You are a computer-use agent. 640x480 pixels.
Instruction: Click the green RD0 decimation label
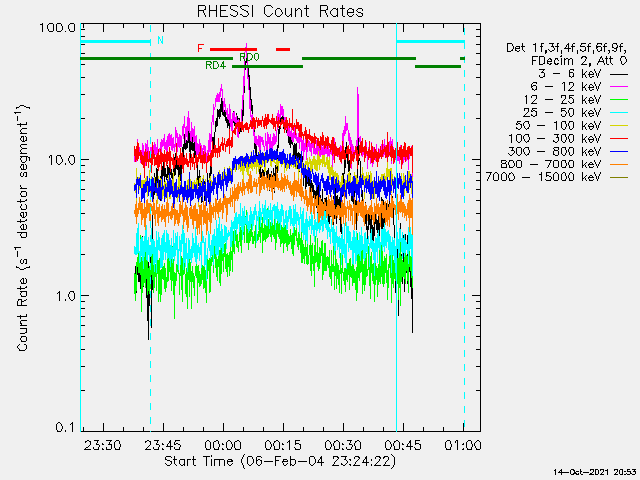pyautogui.click(x=249, y=57)
